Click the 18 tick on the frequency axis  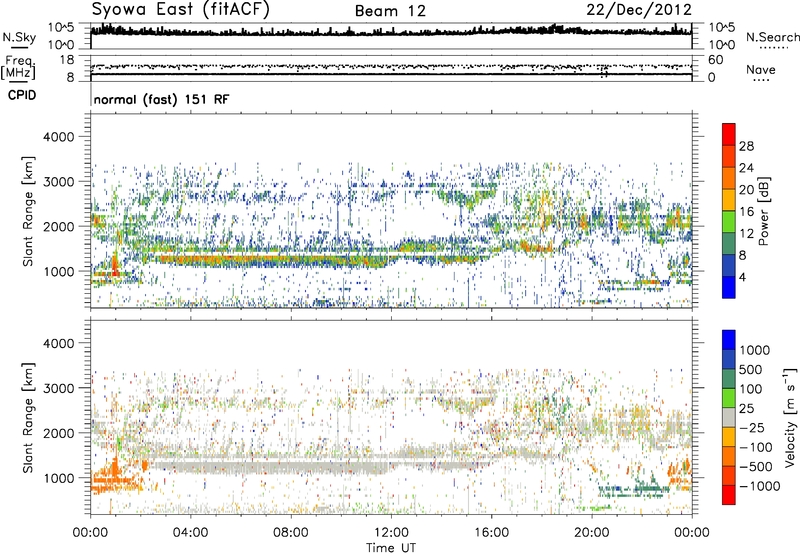pos(67,60)
